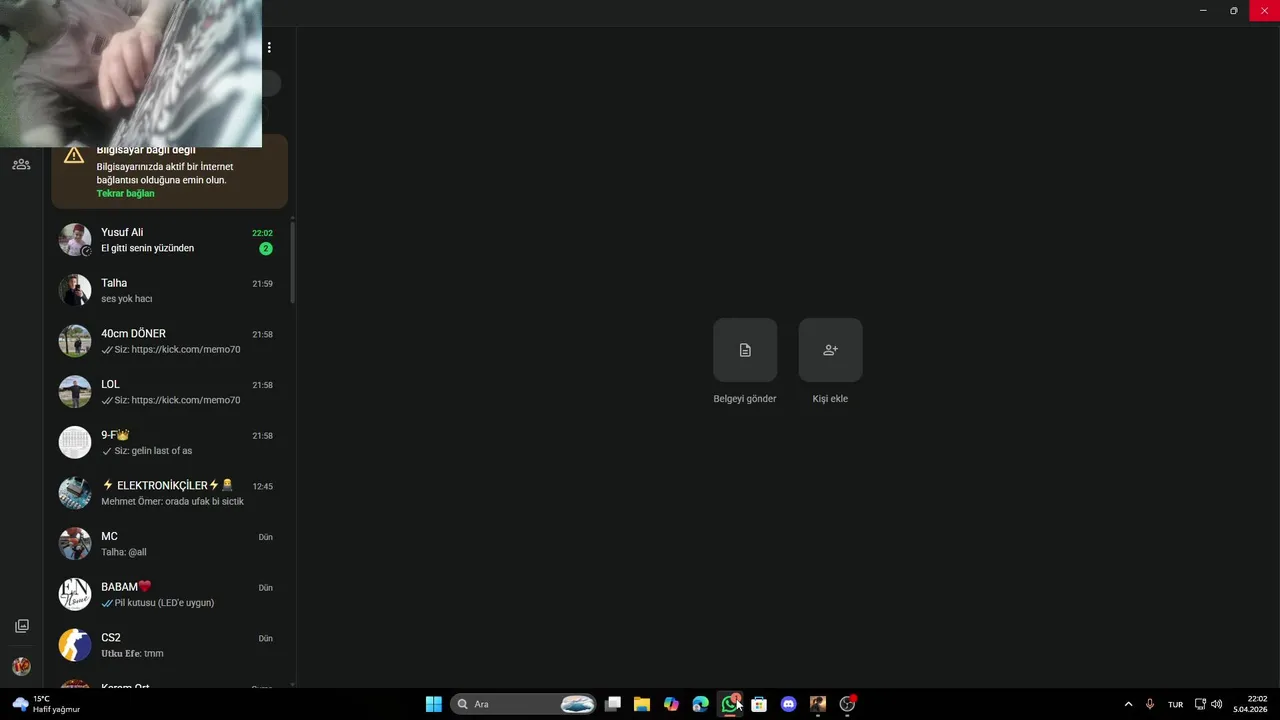The image size is (1280, 720).
Task: Open the volume speaker tray icon
Action: pos(1217,704)
